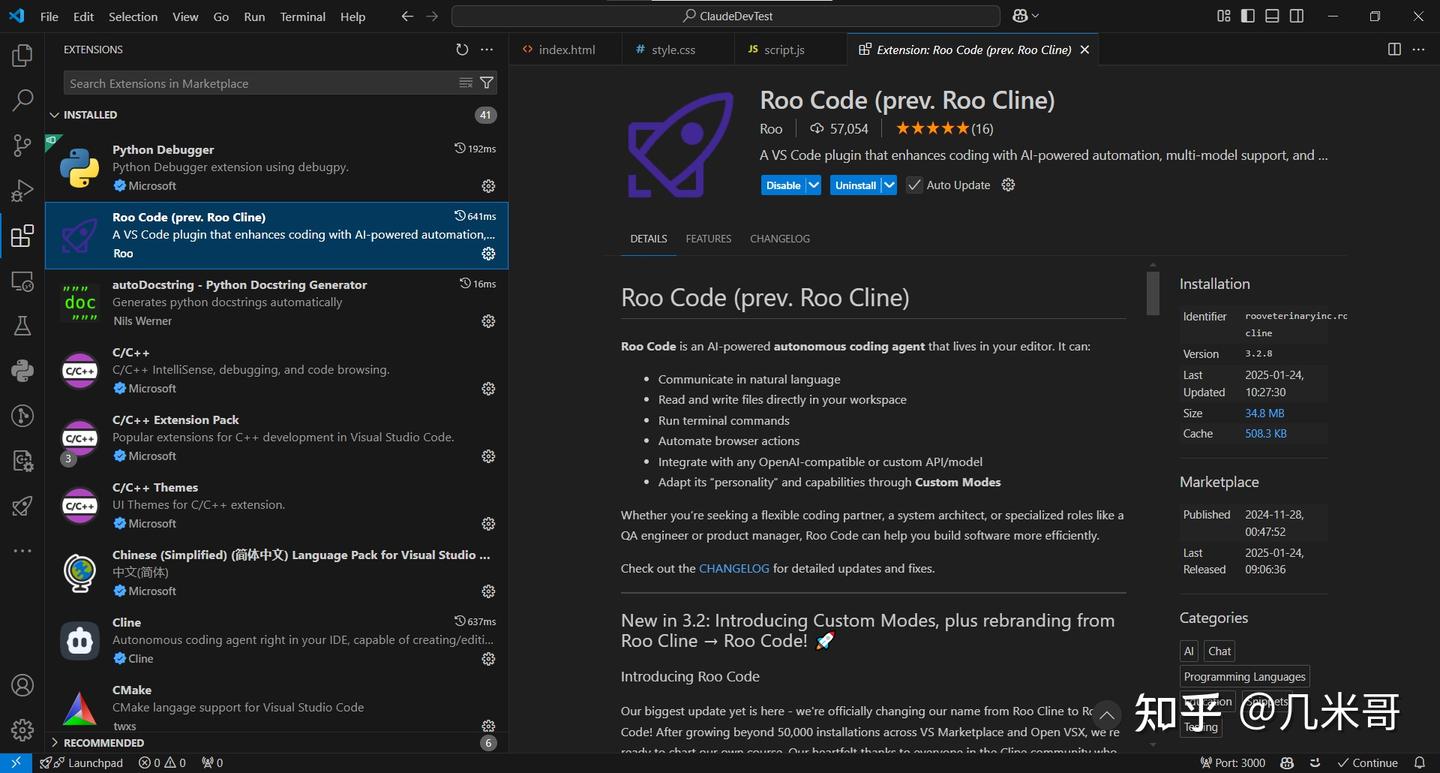Open the Uninstall dropdown arrow
The width and height of the screenshot is (1440, 773).
click(x=887, y=184)
